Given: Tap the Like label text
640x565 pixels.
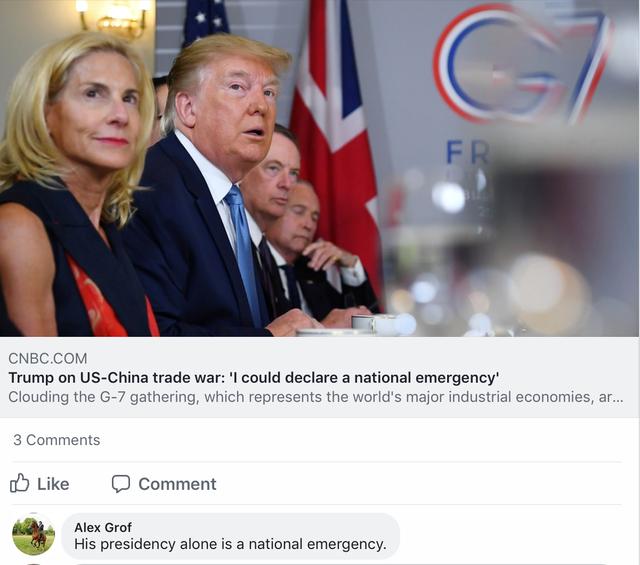Looking at the screenshot, I should pyautogui.click(x=53, y=484).
